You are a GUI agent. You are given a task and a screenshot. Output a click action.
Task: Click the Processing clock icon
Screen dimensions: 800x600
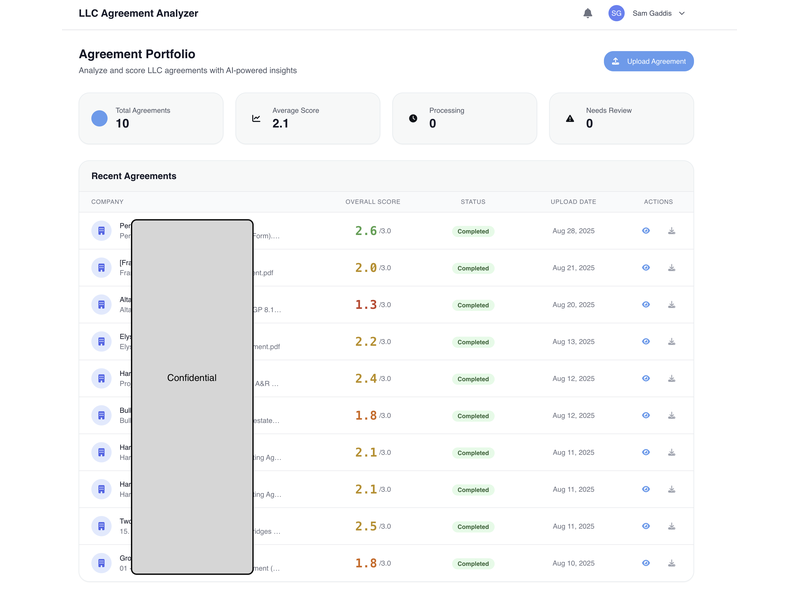pyautogui.click(x=413, y=117)
